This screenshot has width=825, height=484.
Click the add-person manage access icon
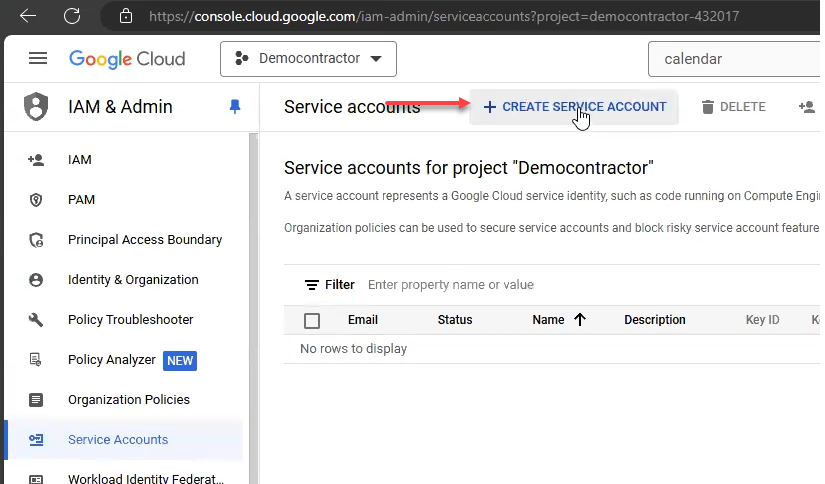pyautogui.click(x=807, y=107)
